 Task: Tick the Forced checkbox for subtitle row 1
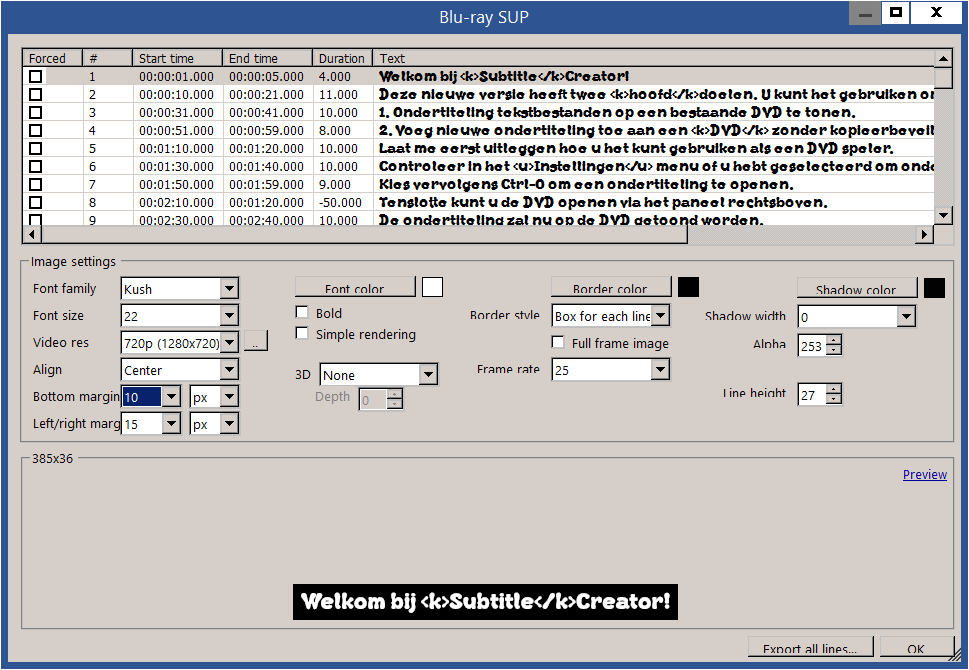click(36, 76)
